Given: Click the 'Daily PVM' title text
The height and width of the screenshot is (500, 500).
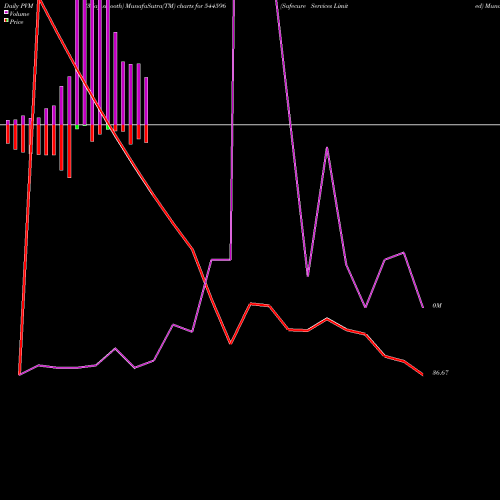Looking at the screenshot, I should pos(19,6).
